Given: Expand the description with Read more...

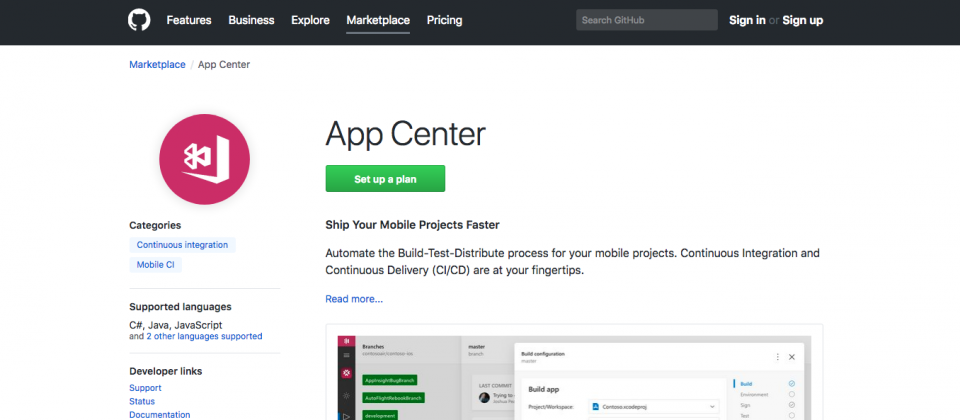Looking at the screenshot, I should [x=354, y=299].
